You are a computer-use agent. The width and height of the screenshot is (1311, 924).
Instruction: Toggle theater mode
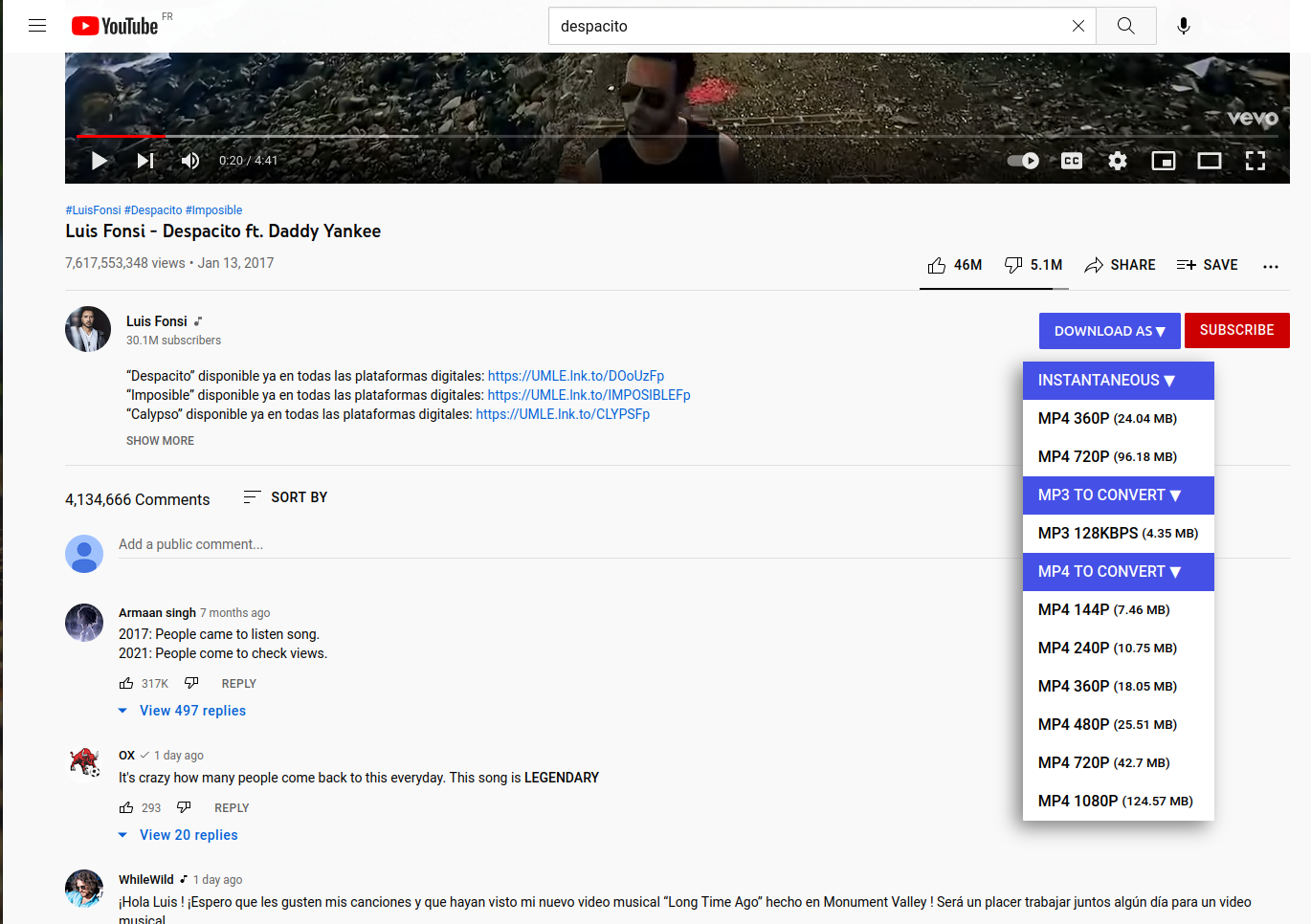(1210, 161)
